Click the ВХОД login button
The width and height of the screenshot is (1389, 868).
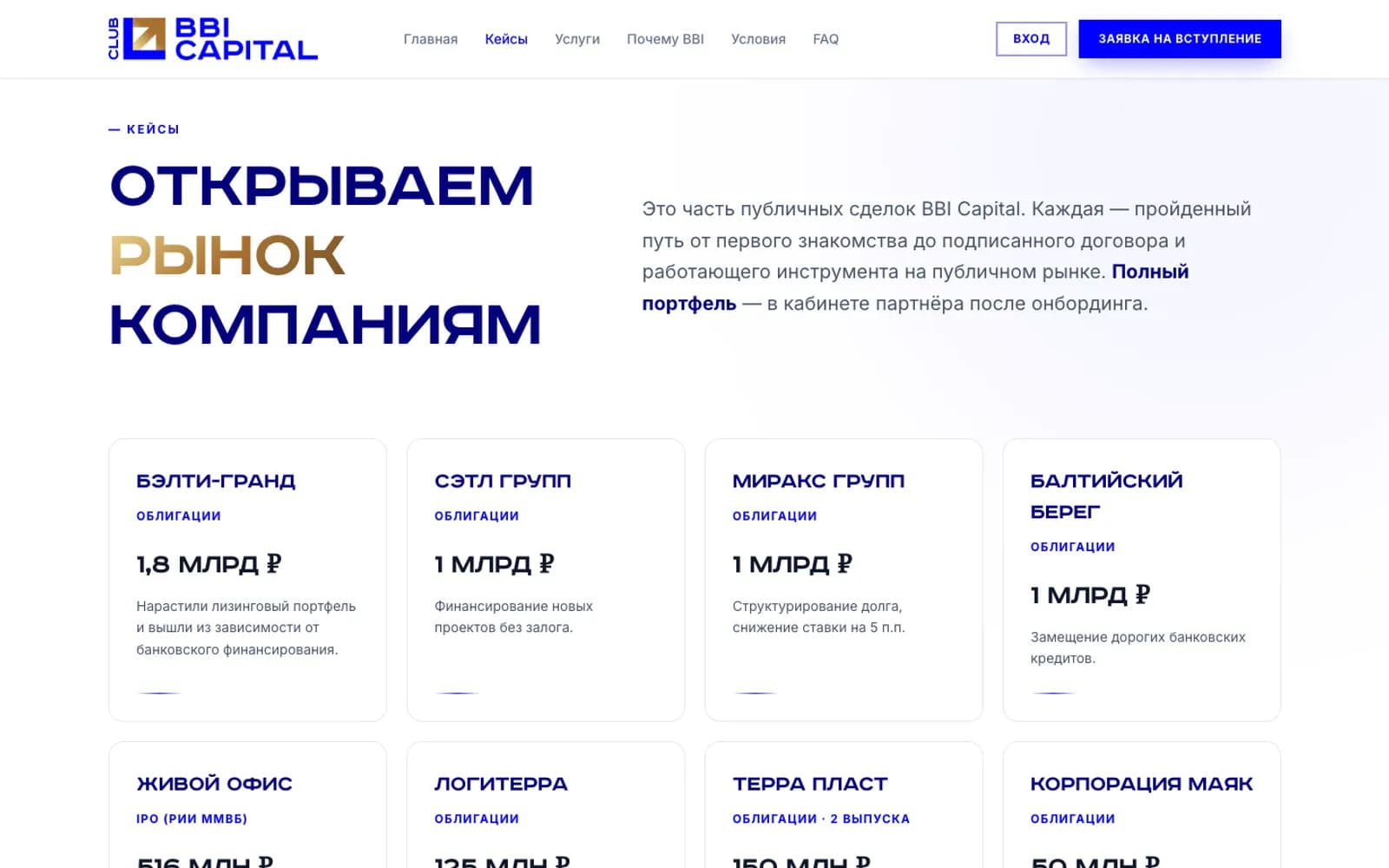1031,39
